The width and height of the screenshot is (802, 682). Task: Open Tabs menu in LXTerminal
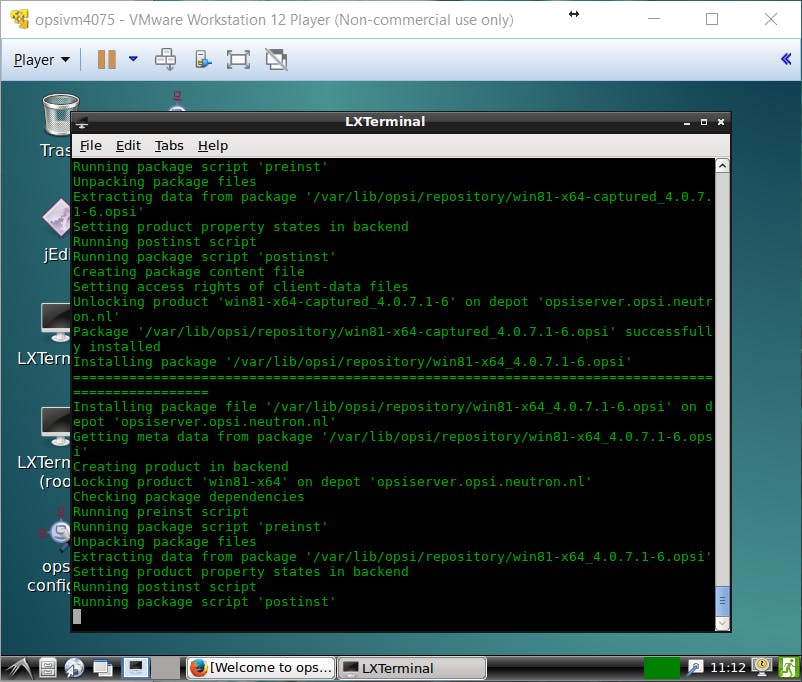(x=169, y=146)
